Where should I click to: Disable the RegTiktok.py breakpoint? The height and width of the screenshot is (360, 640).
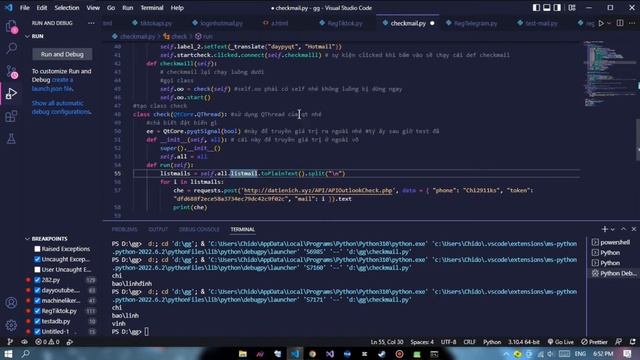[x=37, y=311]
